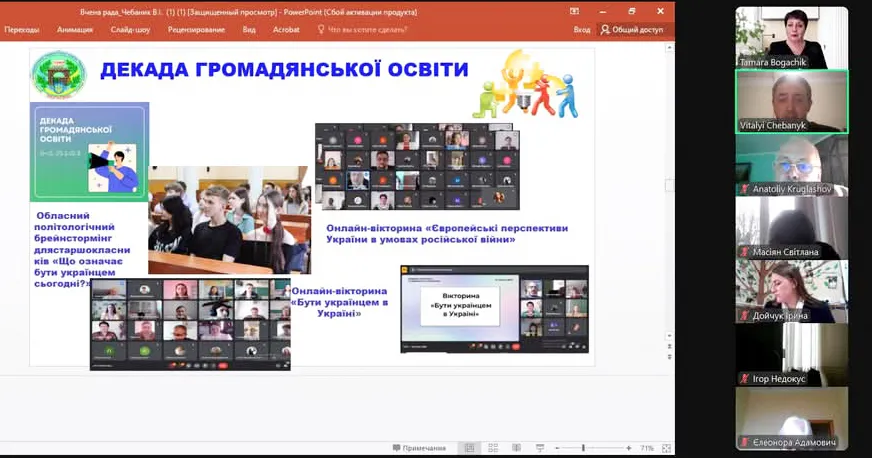Switch to Слайд-шоу tab
The height and width of the screenshot is (458, 872).
click(x=131, y=30)
